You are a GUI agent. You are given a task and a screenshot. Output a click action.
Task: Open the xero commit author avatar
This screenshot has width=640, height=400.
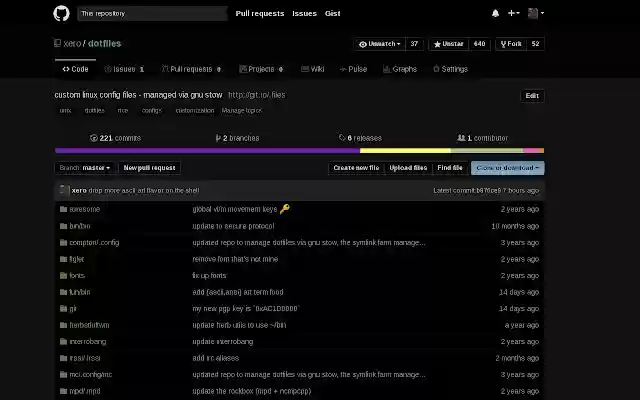pos(64,190)
